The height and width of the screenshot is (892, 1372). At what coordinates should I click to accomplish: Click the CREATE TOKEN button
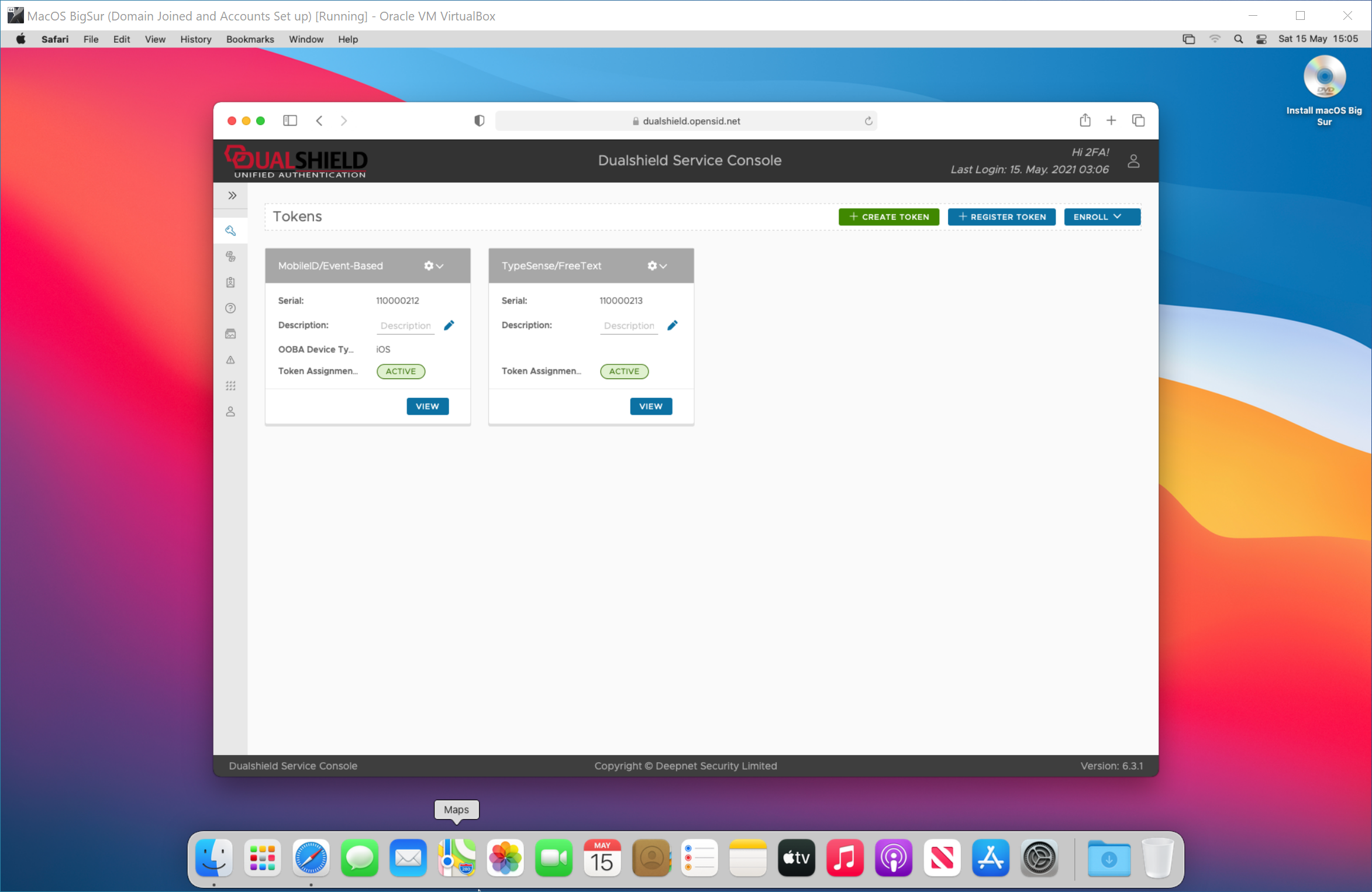pyautogui.click(x=888, y=216)
